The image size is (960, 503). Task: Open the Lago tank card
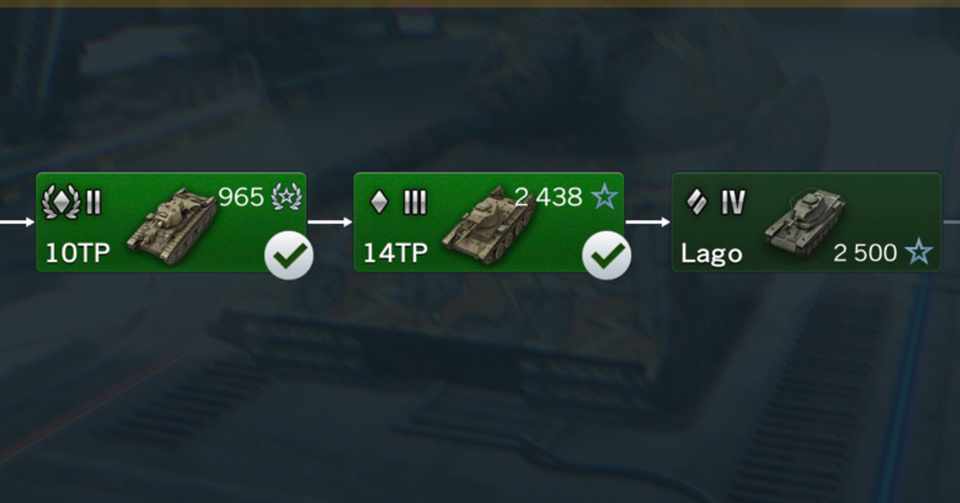(806, 222)
